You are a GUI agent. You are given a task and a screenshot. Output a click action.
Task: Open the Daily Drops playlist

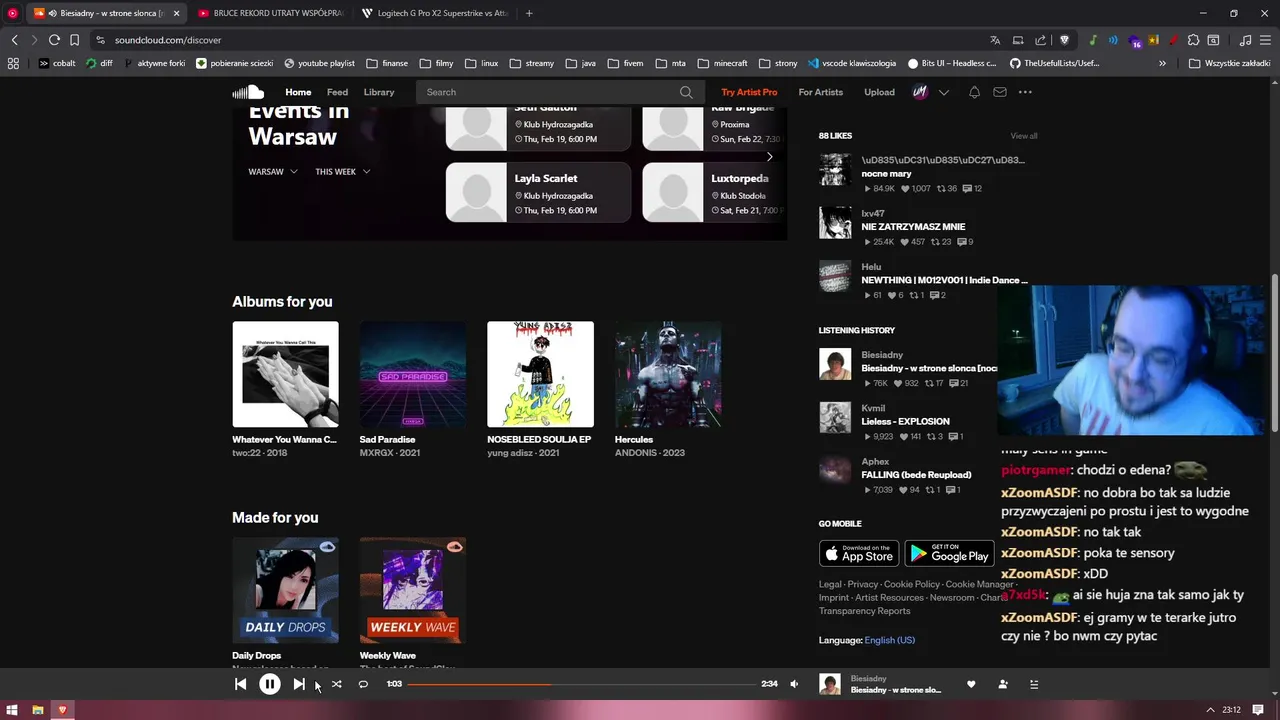(285, 590)
